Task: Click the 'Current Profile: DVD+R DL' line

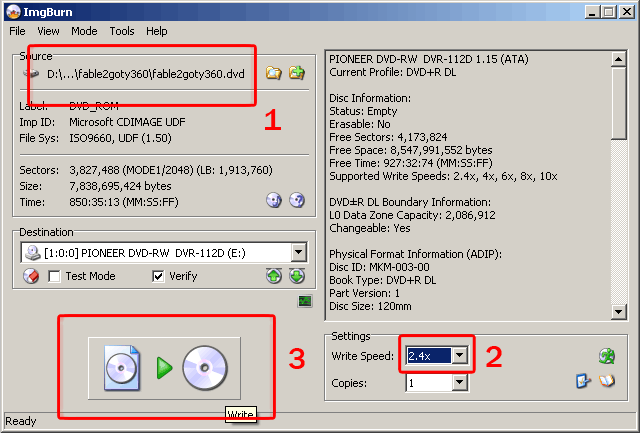Action: pos(393,72)
